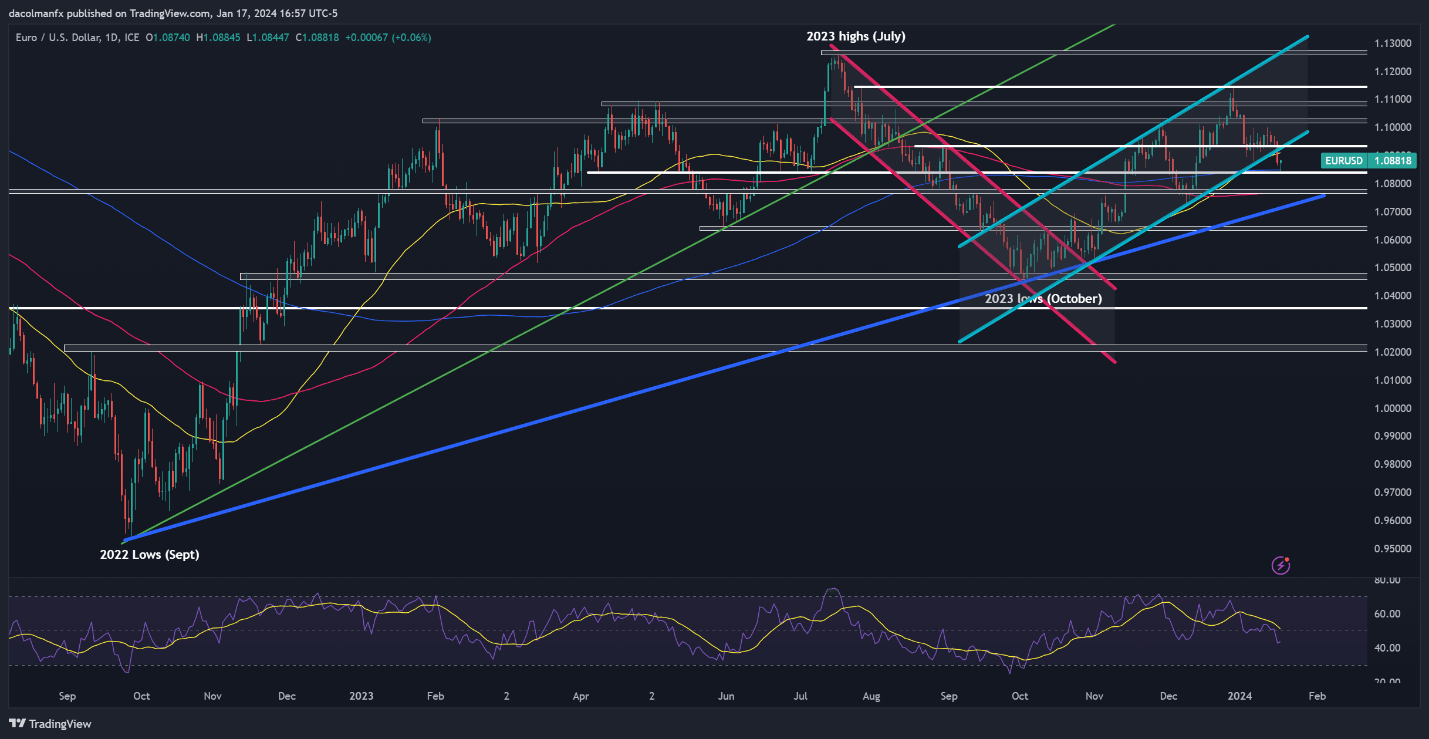1429x739 pixels.
Task: Click the close value C1.08818
Action: coord(319,38)
